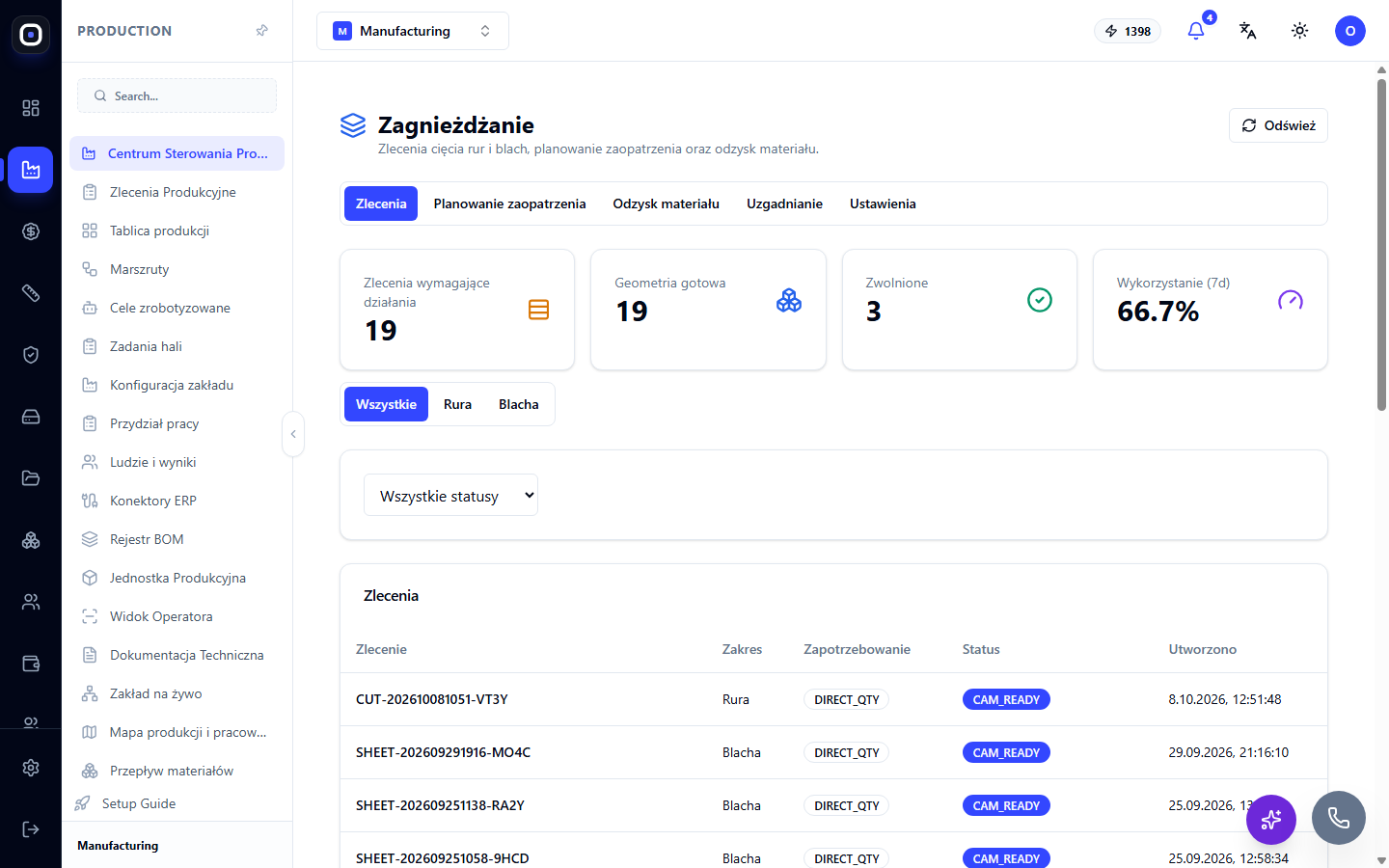Open Zlecenia Produkcyjne in sidebar
1389x868 pixels.
(x=177, y=192)
